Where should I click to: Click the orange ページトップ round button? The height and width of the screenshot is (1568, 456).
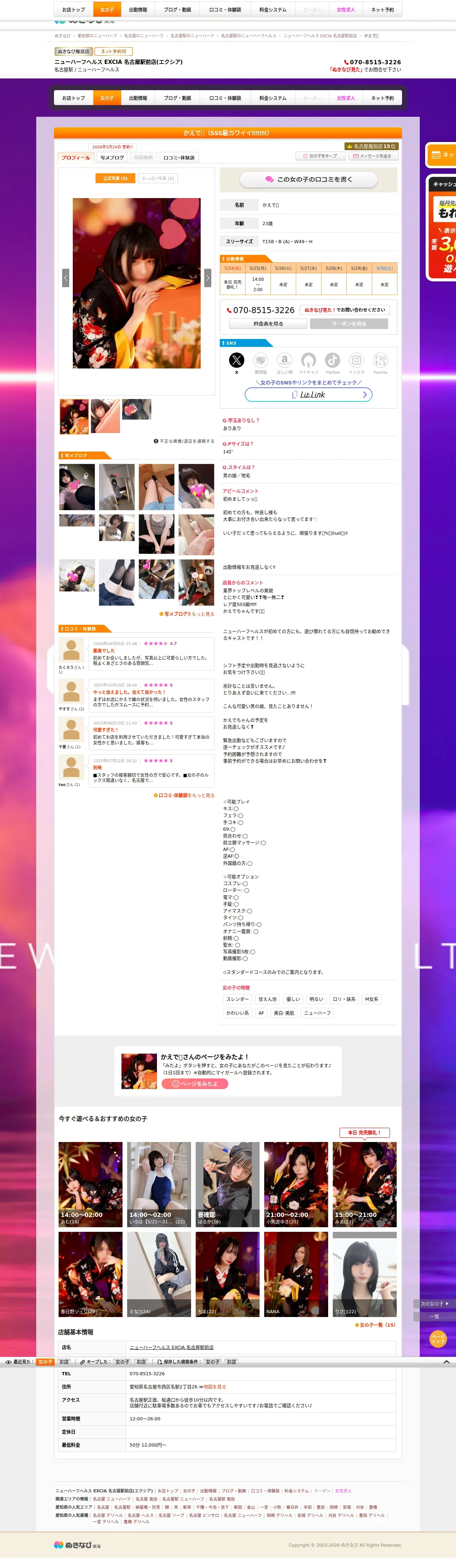tap(438, 1339)
